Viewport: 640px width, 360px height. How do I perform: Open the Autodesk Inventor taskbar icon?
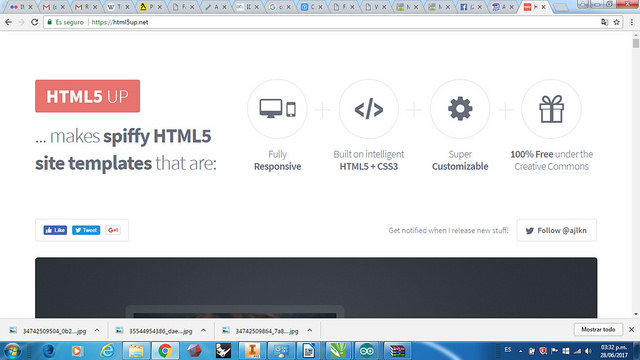252,351
